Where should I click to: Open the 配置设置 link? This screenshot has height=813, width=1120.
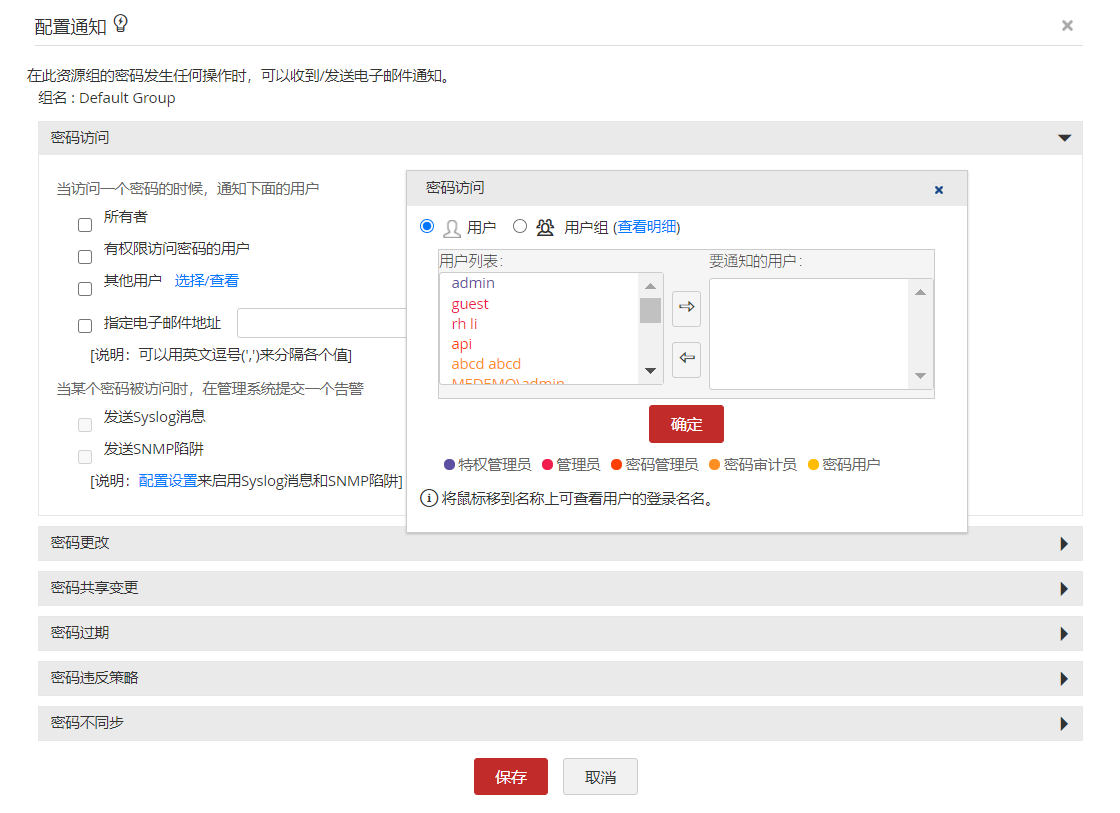(167, 481)
